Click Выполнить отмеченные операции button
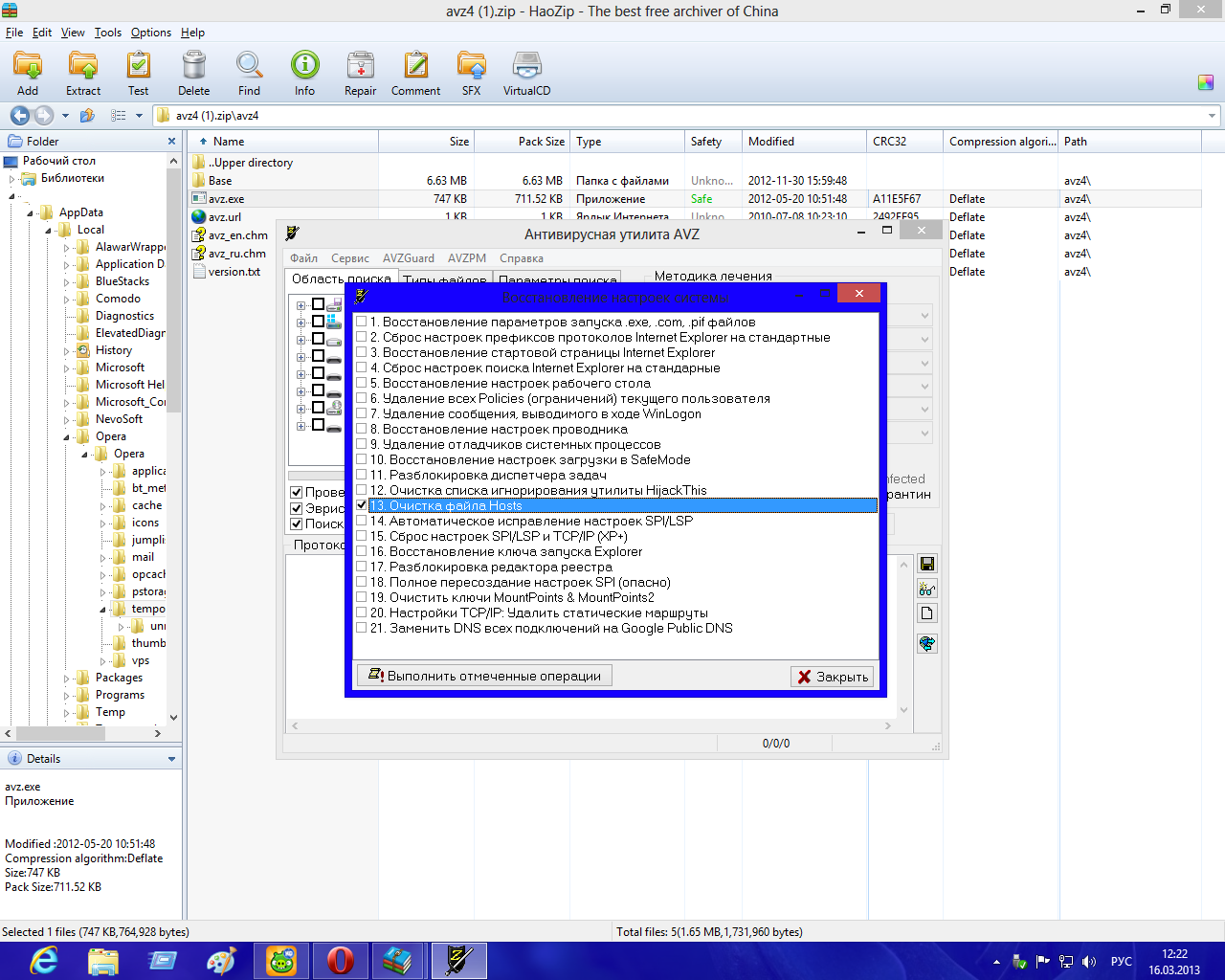The height and width of the screenshot is (980, 1225). 484,676
